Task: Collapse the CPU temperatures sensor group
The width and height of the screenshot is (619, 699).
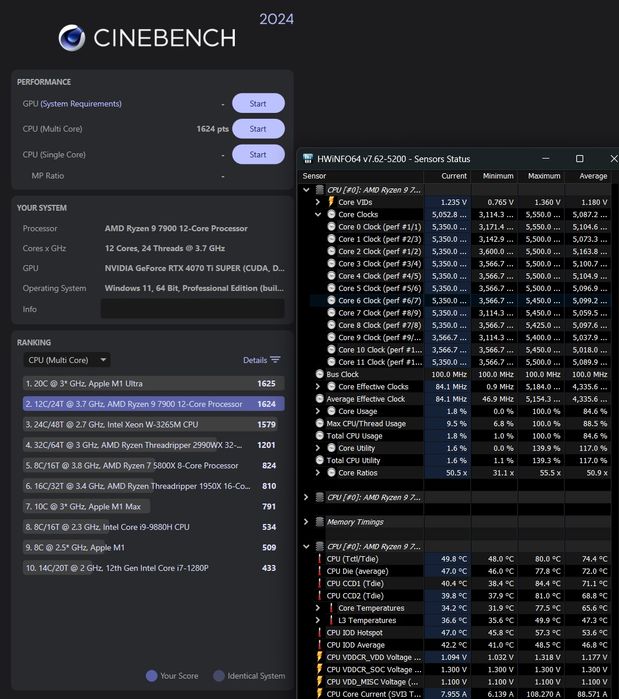Action: pyautogui.click(x=306, y=547)
